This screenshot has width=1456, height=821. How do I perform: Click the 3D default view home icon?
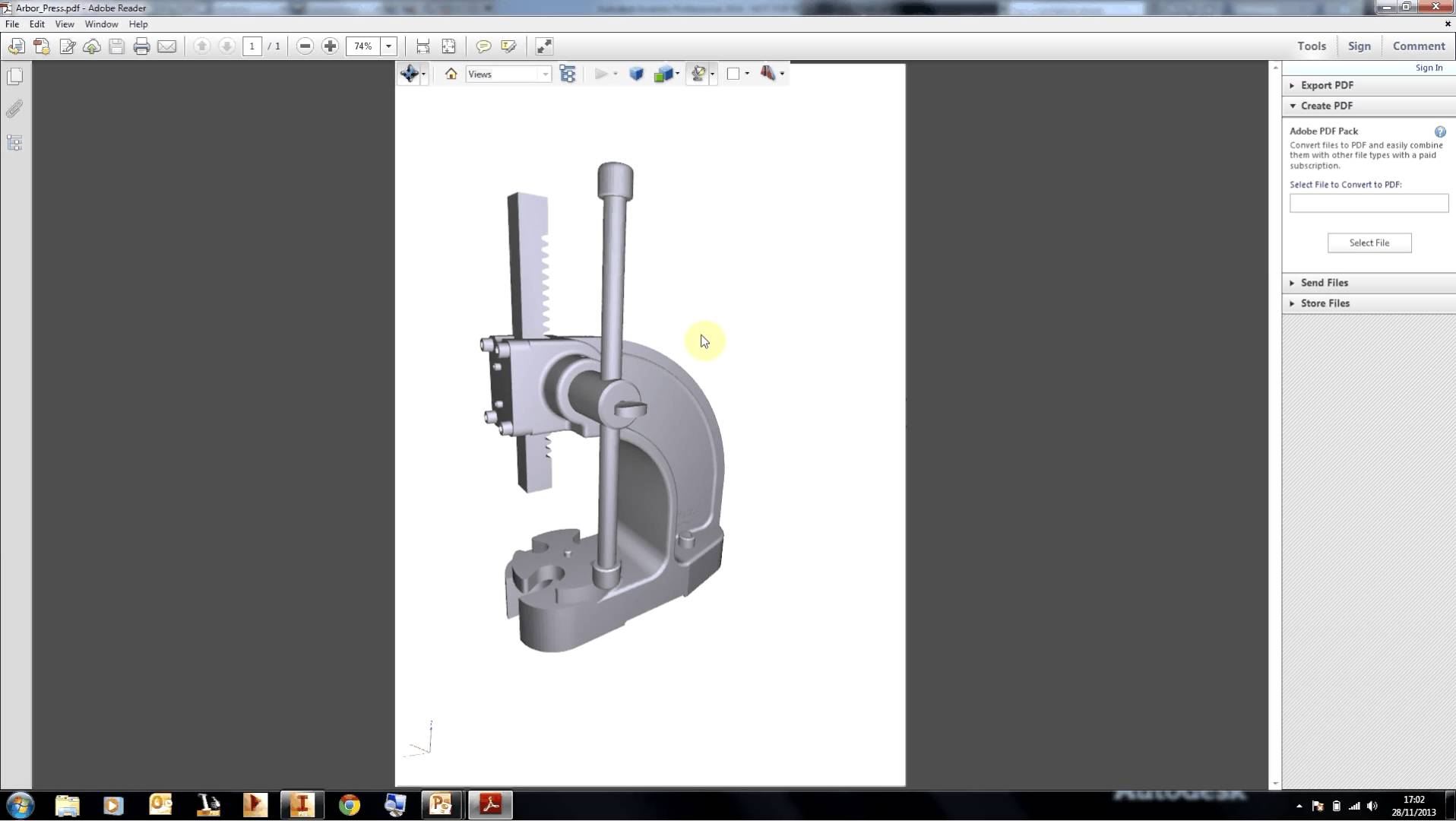451,74
